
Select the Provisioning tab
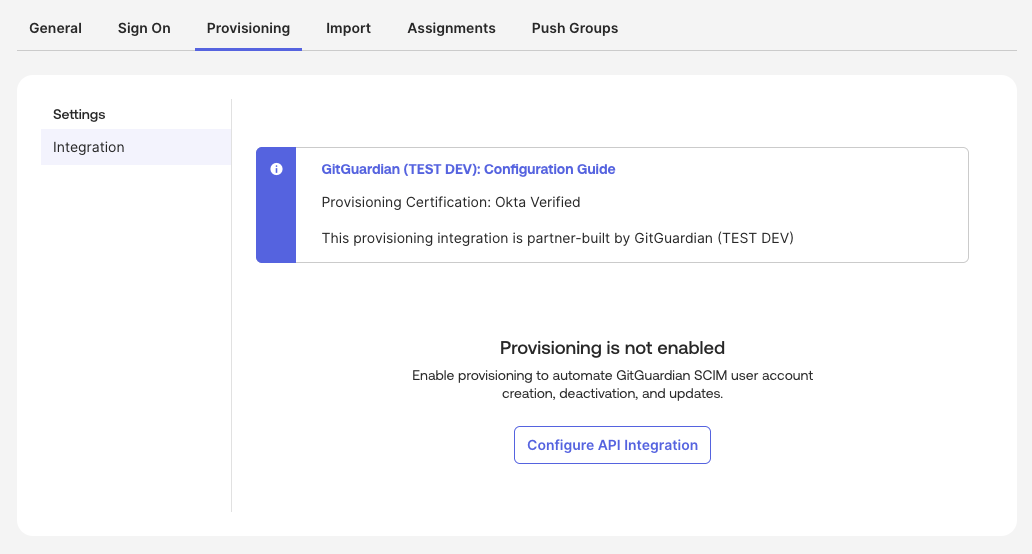[x=248, y=28]
